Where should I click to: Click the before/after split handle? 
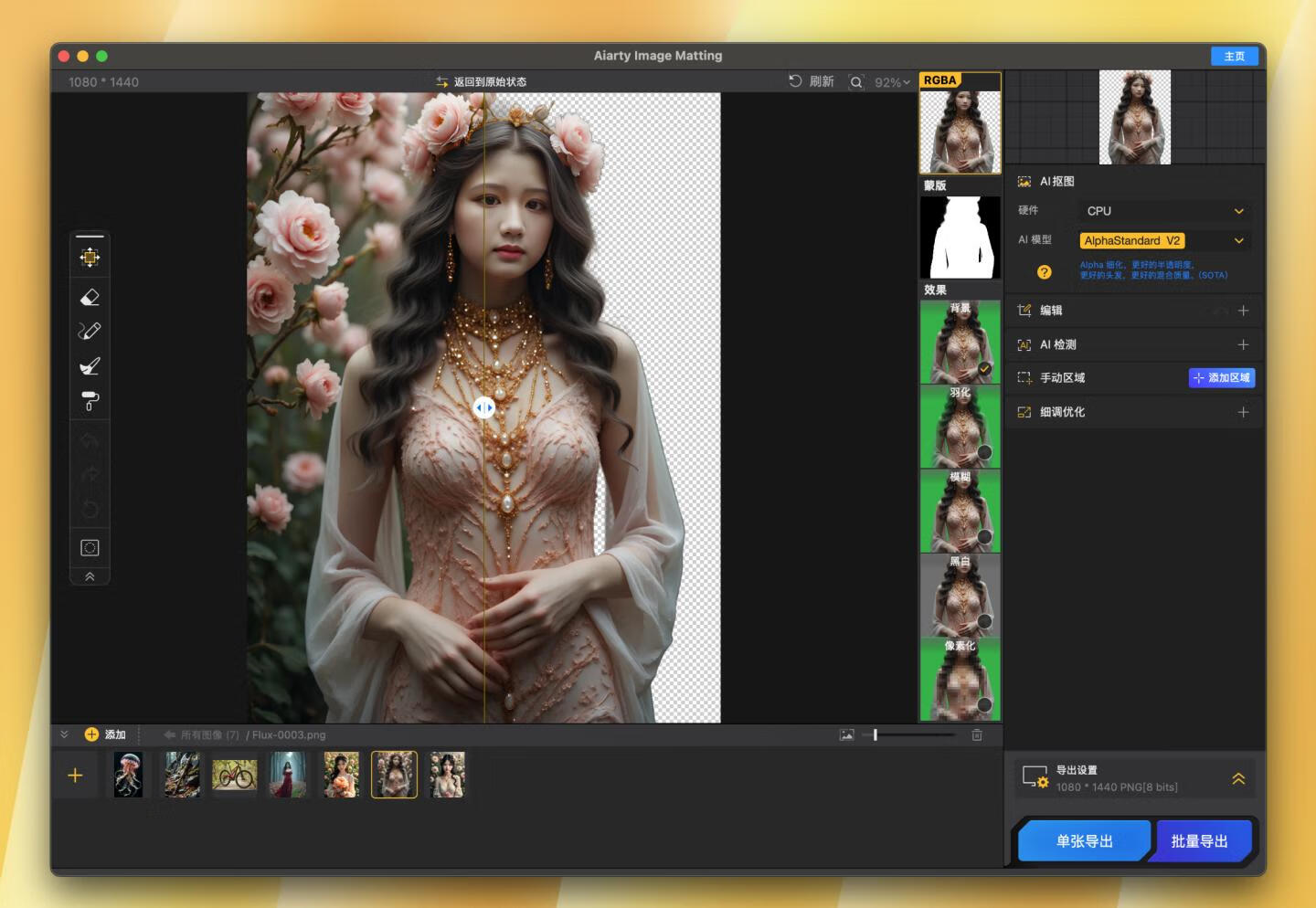coord(484,407)
